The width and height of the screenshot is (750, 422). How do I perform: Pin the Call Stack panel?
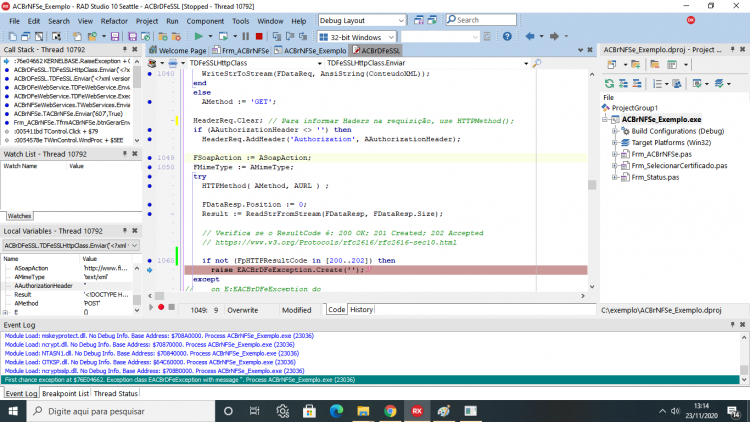(125, 49)
